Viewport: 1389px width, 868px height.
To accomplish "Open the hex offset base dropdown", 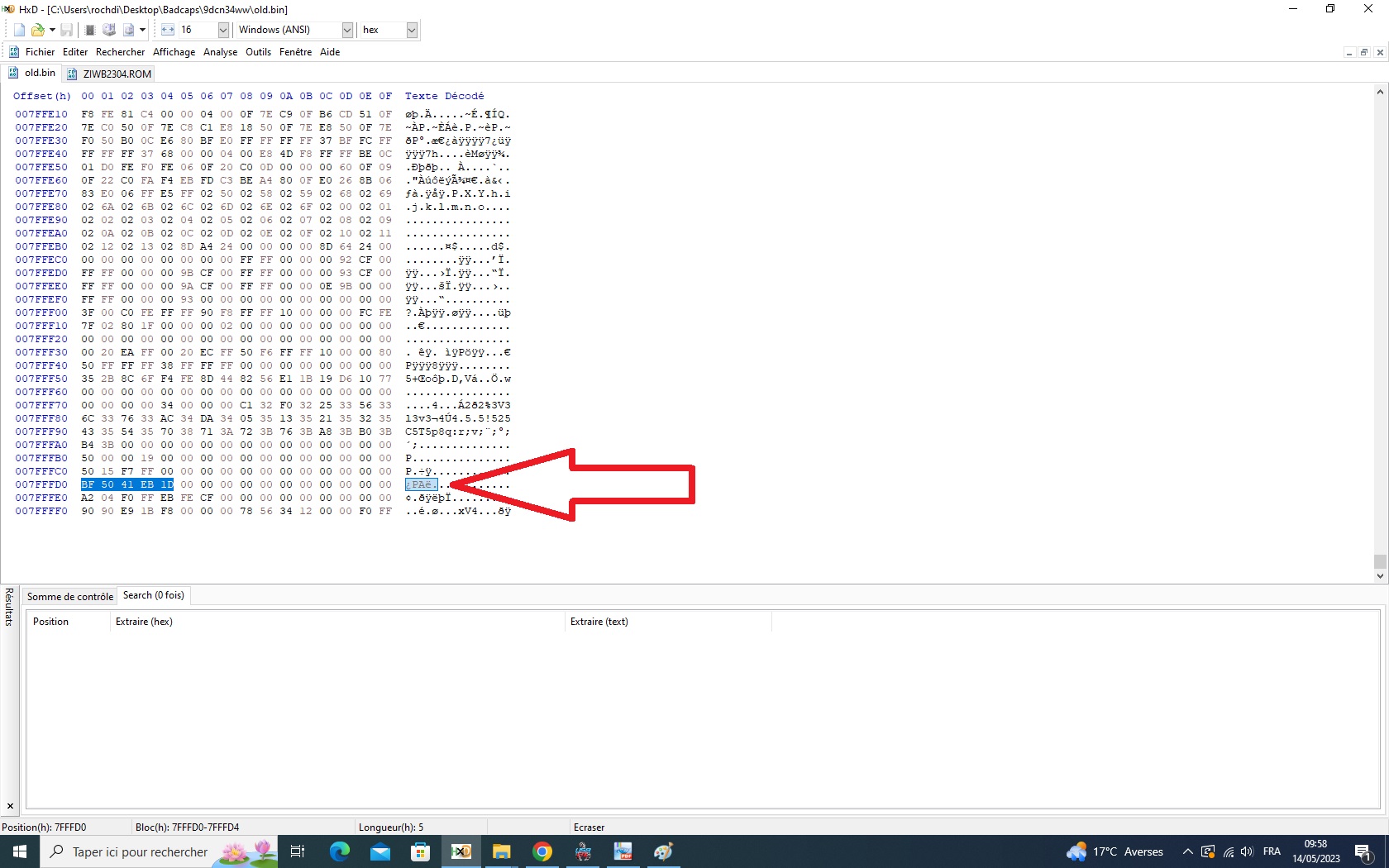I will click(x=412, y=30).
